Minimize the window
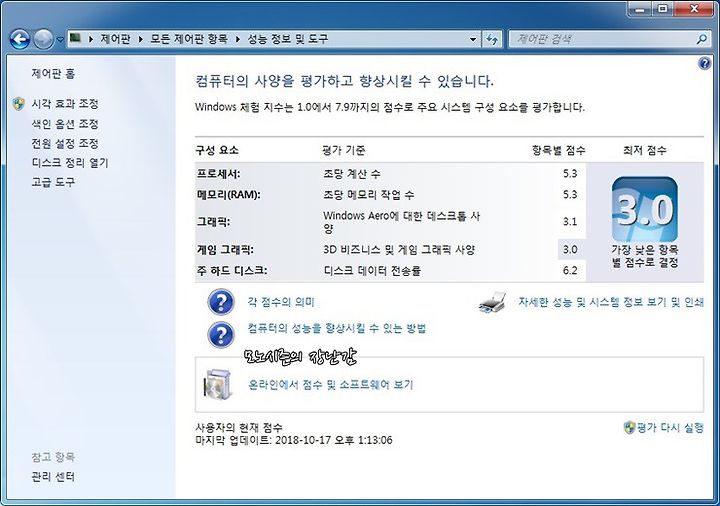This screenshot has height=506, width=720. click(641, 9)
